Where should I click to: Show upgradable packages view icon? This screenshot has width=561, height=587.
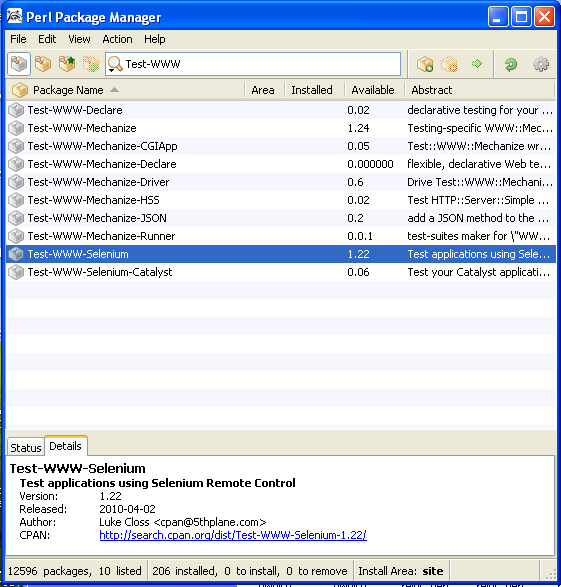(67, 64)
